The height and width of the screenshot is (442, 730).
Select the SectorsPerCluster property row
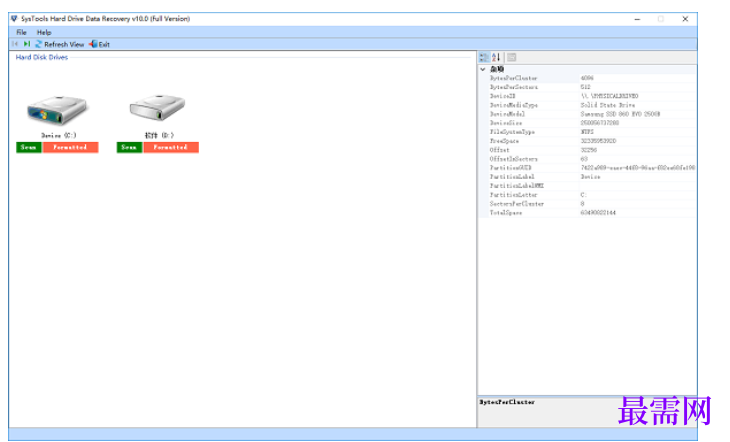point(591,204)
